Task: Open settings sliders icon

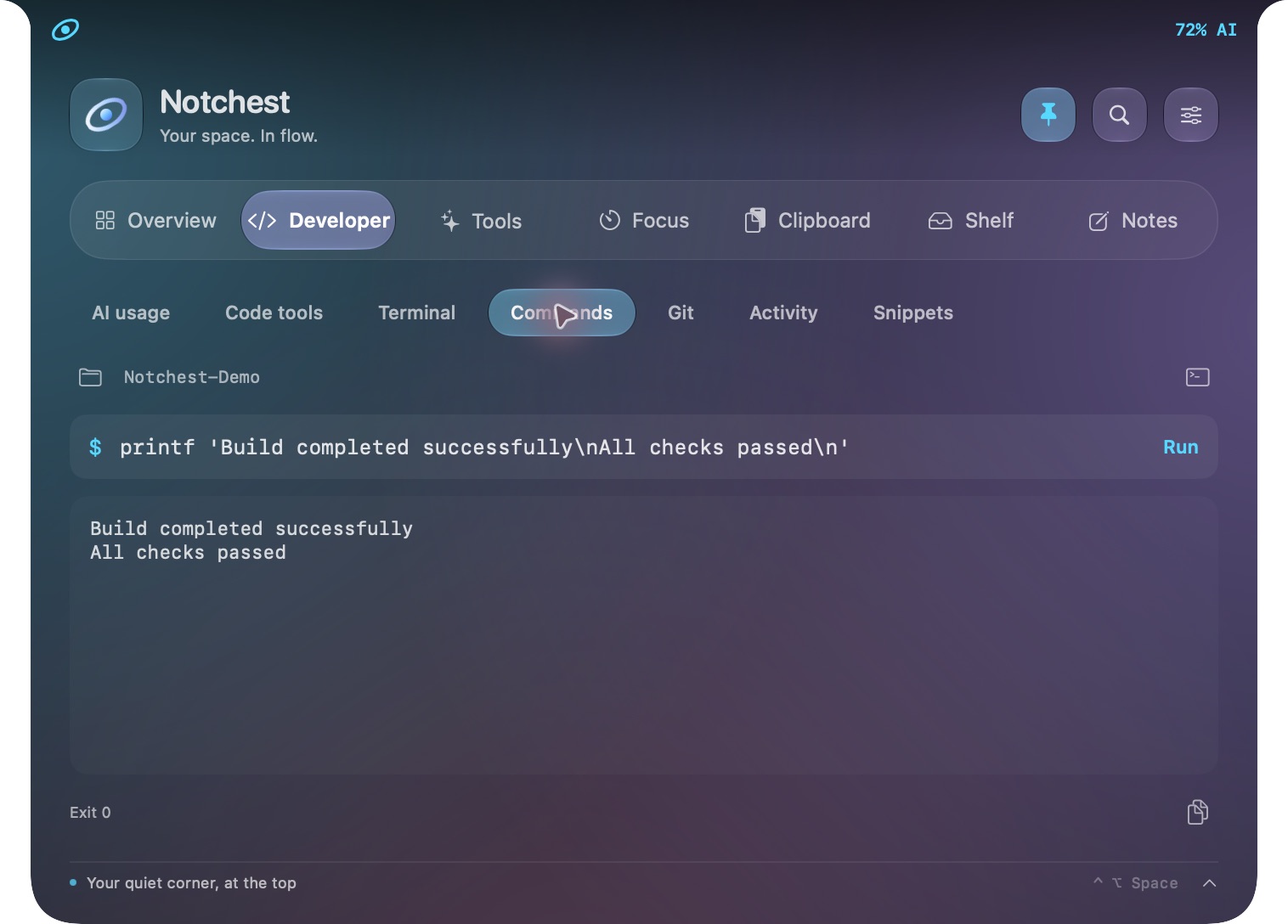Action: pyautogui.click(x=1191, y=115)
